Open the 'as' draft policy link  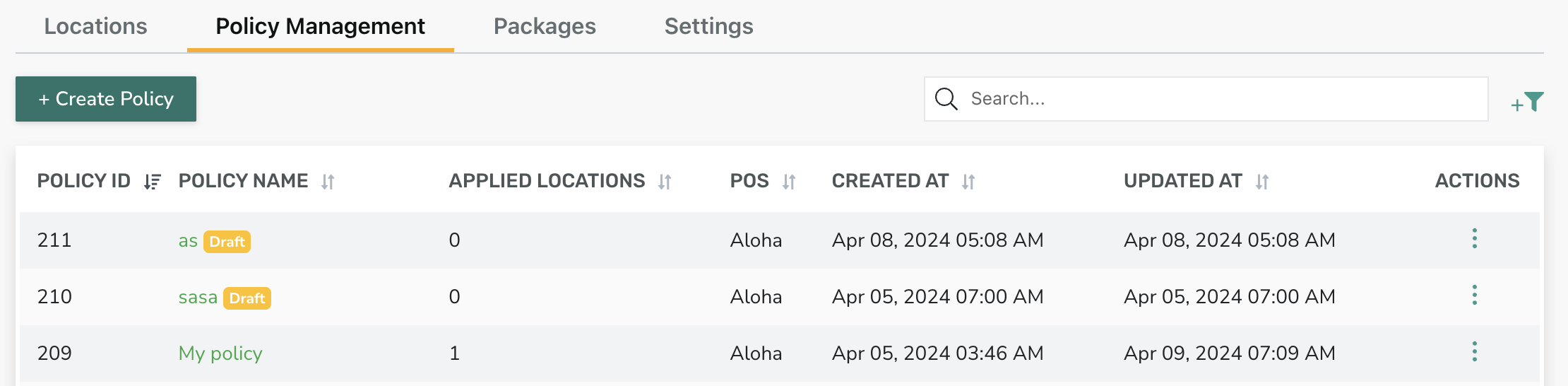point(188,241)
